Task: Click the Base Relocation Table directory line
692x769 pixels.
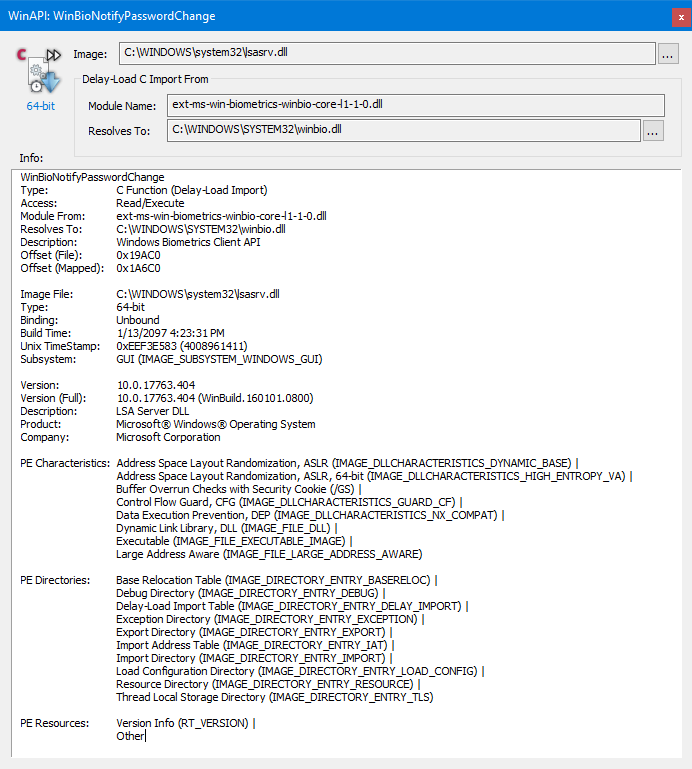Action: (x=277, y=580)
